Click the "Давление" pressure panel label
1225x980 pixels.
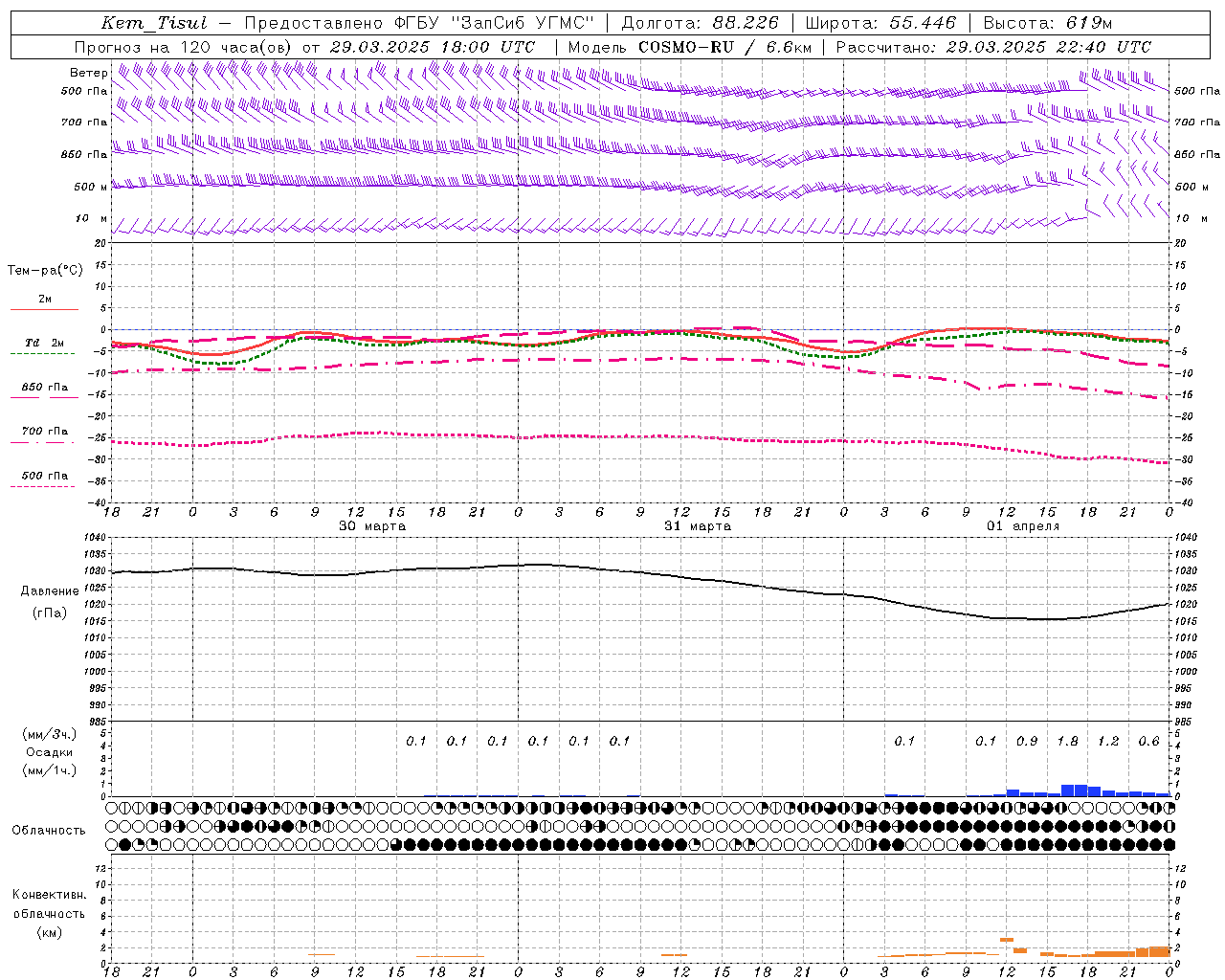click(x=50, y=591)
